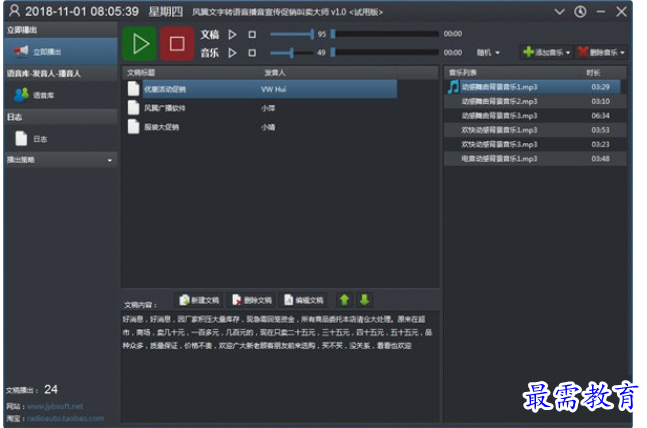
Task: Open the 随机 play mode dropdown
Action: pos(488,52)
